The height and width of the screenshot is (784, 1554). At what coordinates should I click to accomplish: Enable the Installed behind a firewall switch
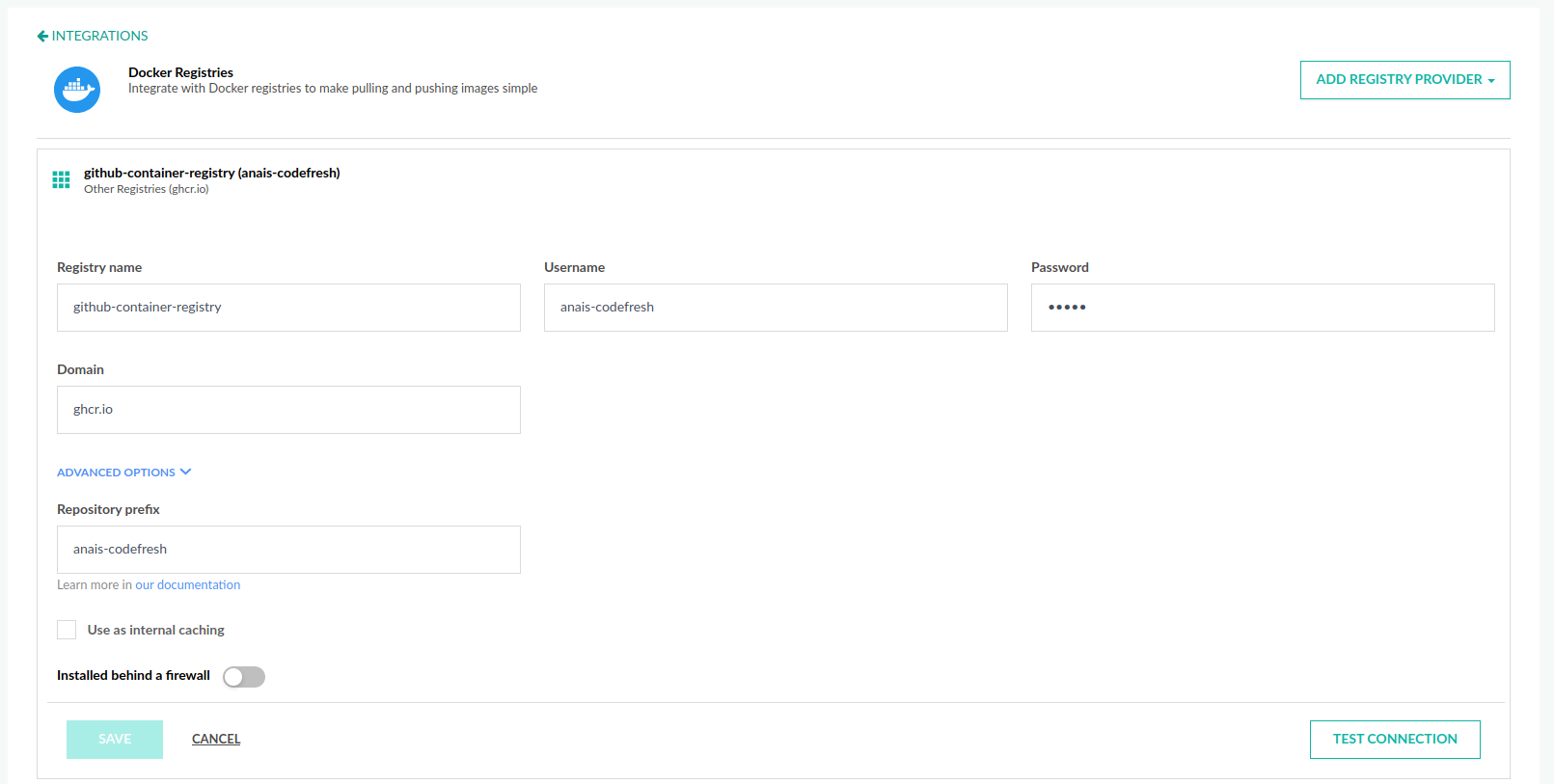[x=244, y=677]
